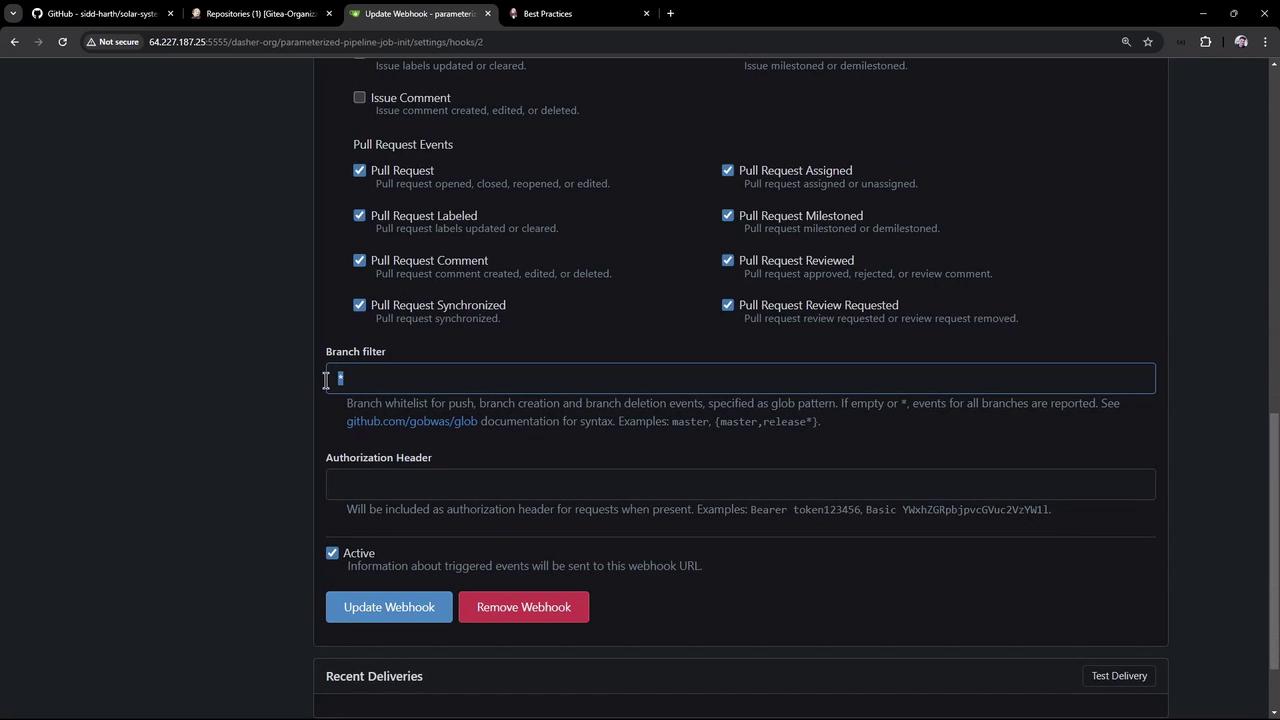Viewport: 1280px width, 720px height.
Task: Reload the current webhook page
Action: 62,42
